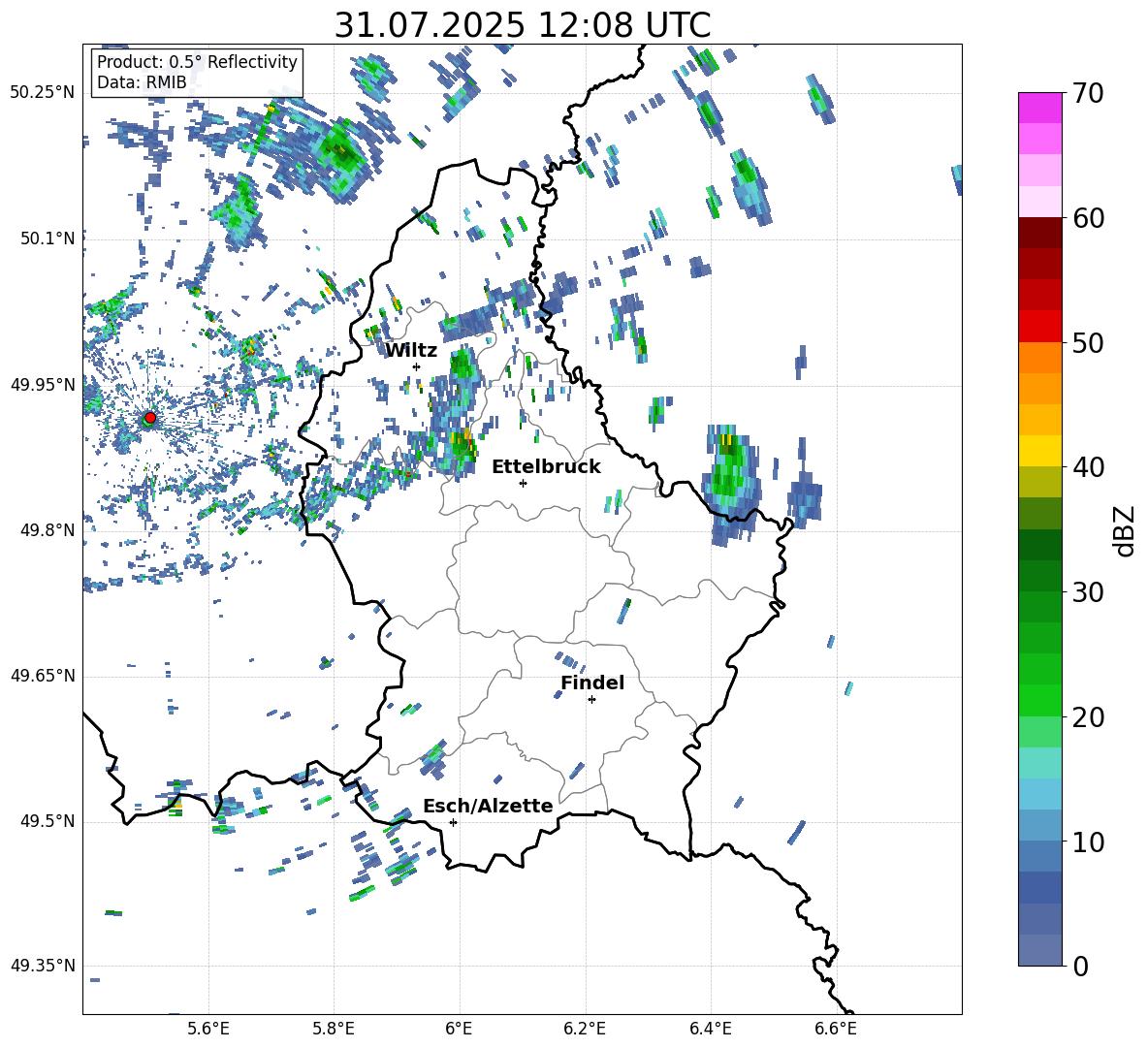Viewport: 1148px width, 1048px height.
Task: Click the Product: 0.5° Reflectivity text
Action: coord(197,61)
